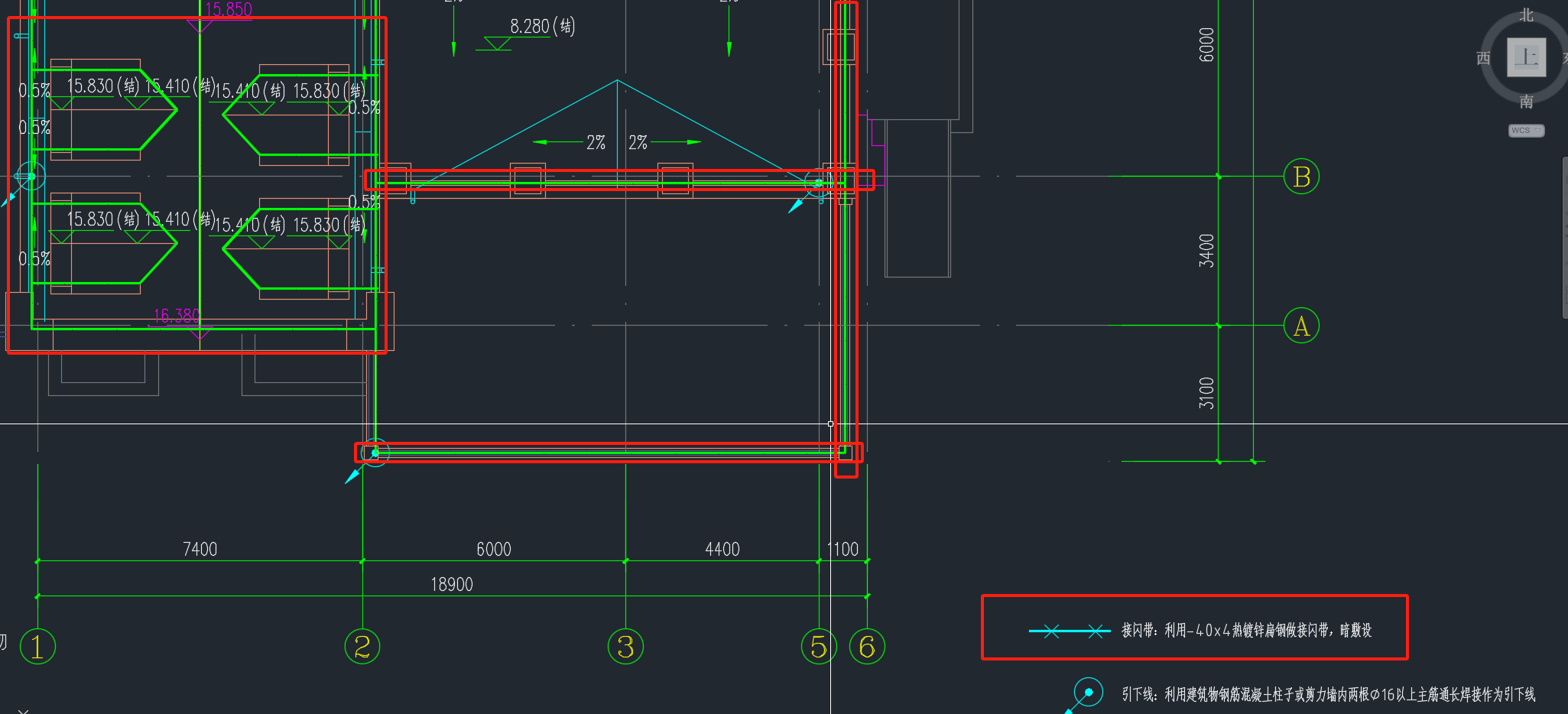This screenshot has height=714, width=1568.
Task: Select the 8.280(结) elevation label
Action: click(x=542, y=27)
